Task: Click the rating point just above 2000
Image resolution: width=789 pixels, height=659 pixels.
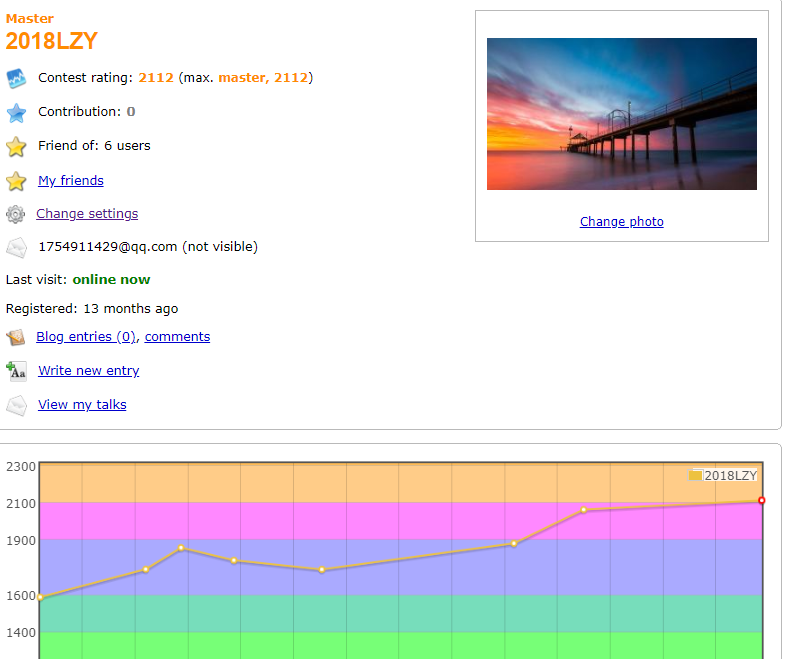Action: pyautogui.click(x=584, y=510)
